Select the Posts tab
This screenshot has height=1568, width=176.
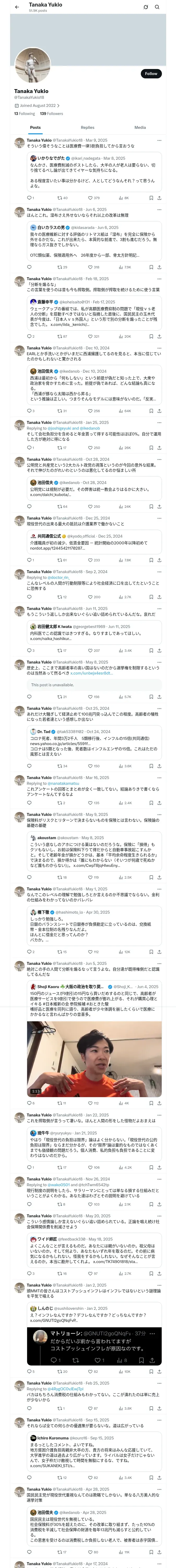coord(35,128)
